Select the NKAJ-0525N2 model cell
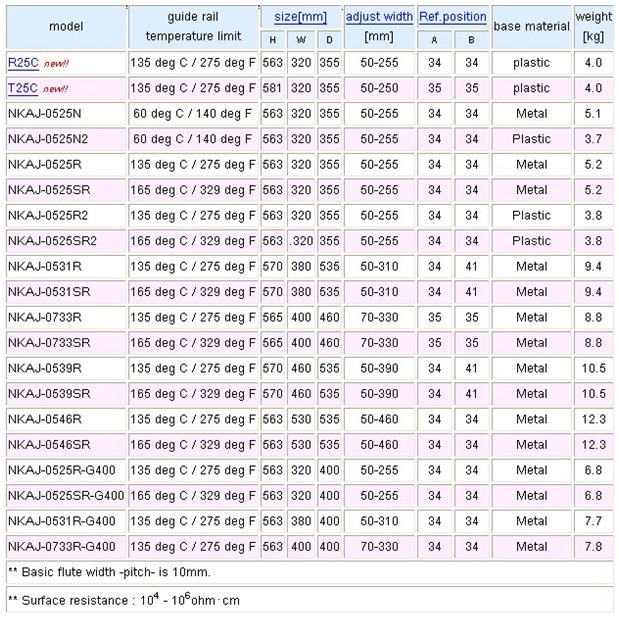The image size is (619, 617). click(x=66, y=139)
